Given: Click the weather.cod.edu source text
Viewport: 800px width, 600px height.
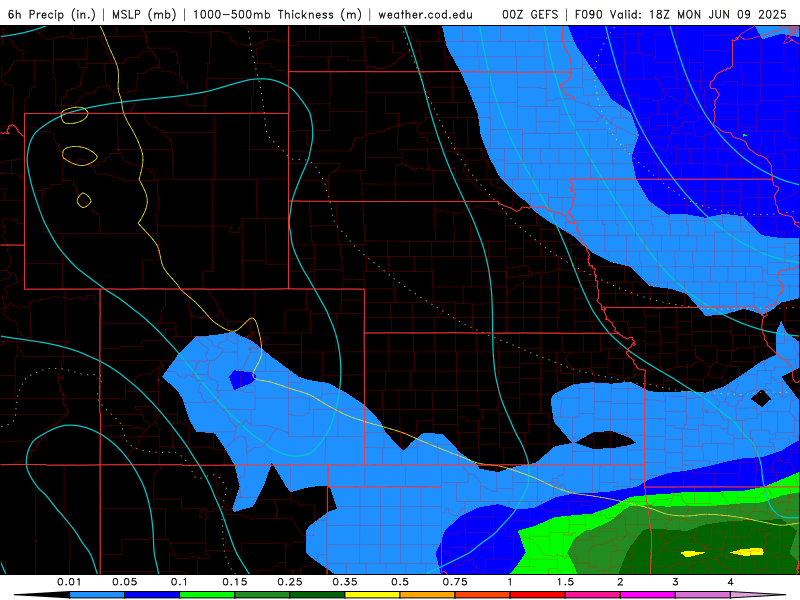Looking at the screenshot, I should (425, 14).
